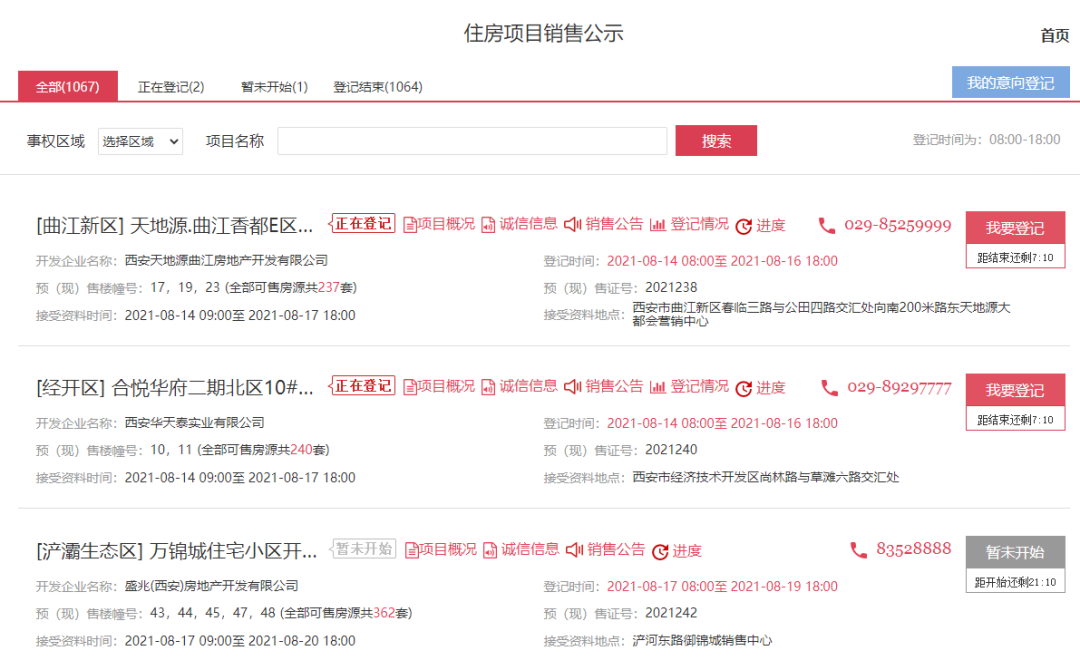1080x670 pixels.
Task: Click phone icon beside 029-89297777
Action: point(829,388)
